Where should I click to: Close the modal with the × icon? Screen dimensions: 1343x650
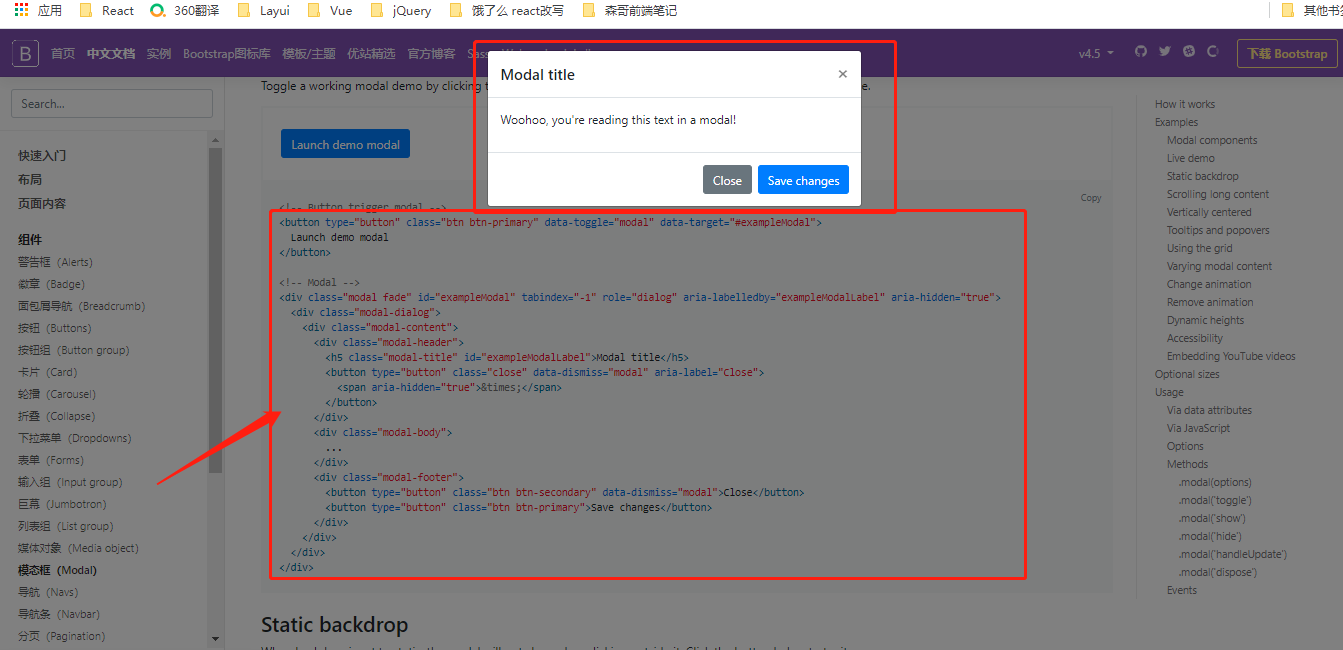click(x=842, y=74)
